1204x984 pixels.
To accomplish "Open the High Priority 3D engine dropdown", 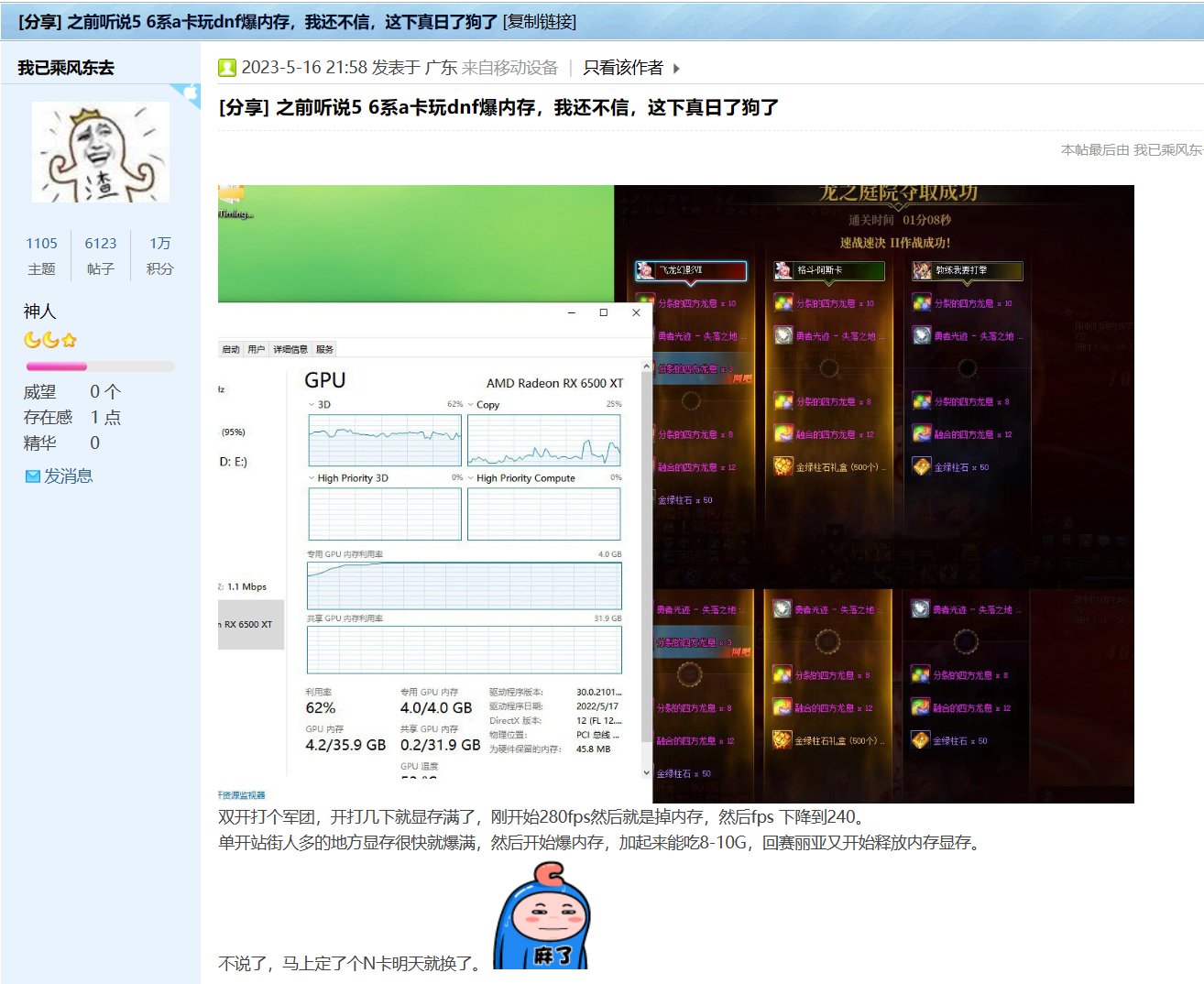I will (x=312, y=477).
